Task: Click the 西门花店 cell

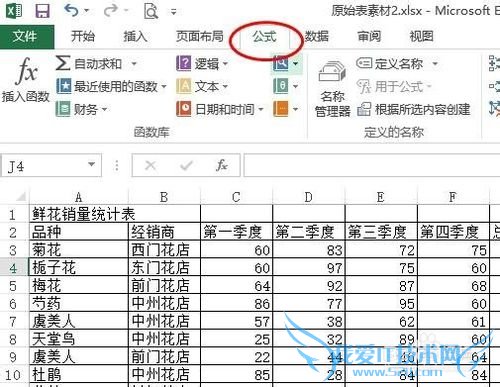Action: (164, 250)
